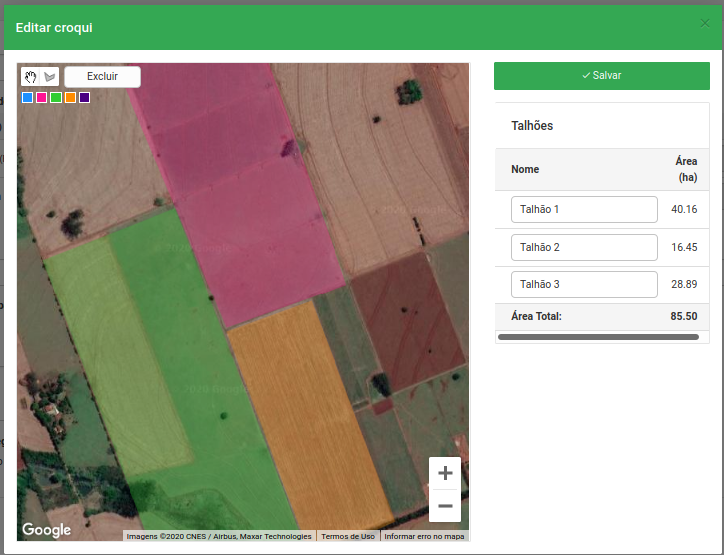Viewport: 724px width, 555px height.
Task: Click the Google logo on map
Action: (47, 530)
